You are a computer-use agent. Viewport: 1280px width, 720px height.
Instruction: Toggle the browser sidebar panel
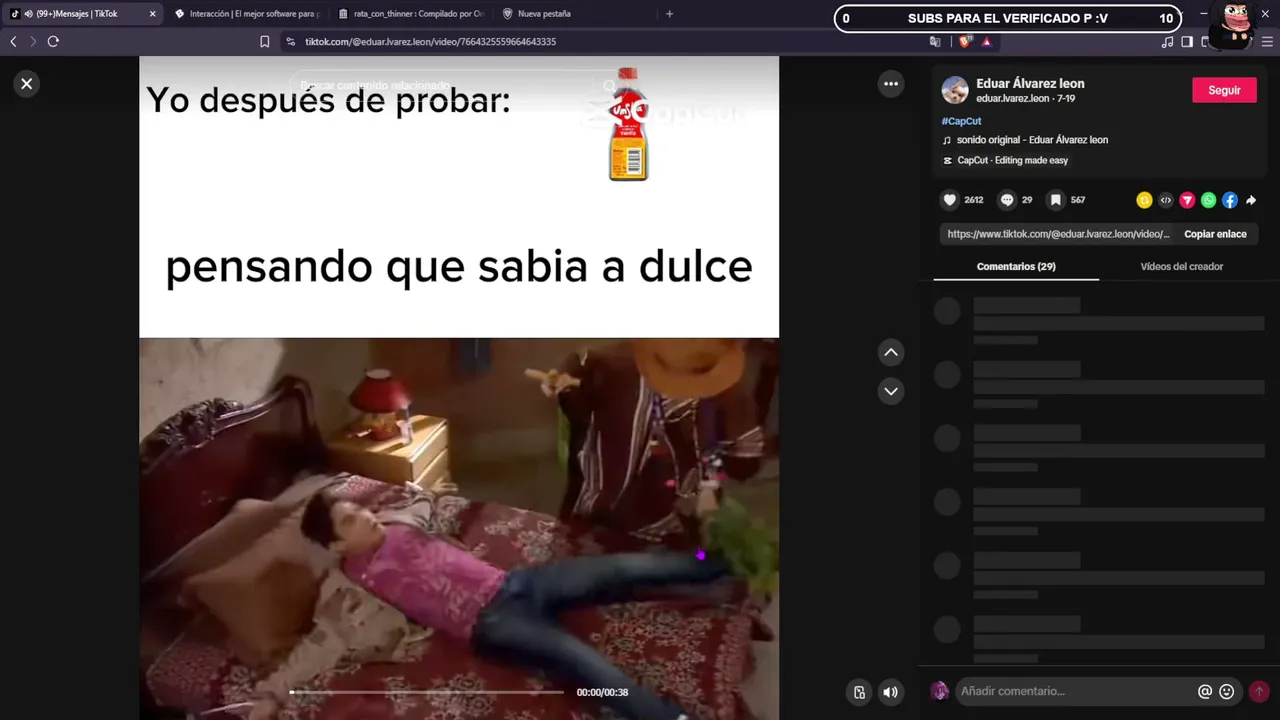coord(1187,42)
